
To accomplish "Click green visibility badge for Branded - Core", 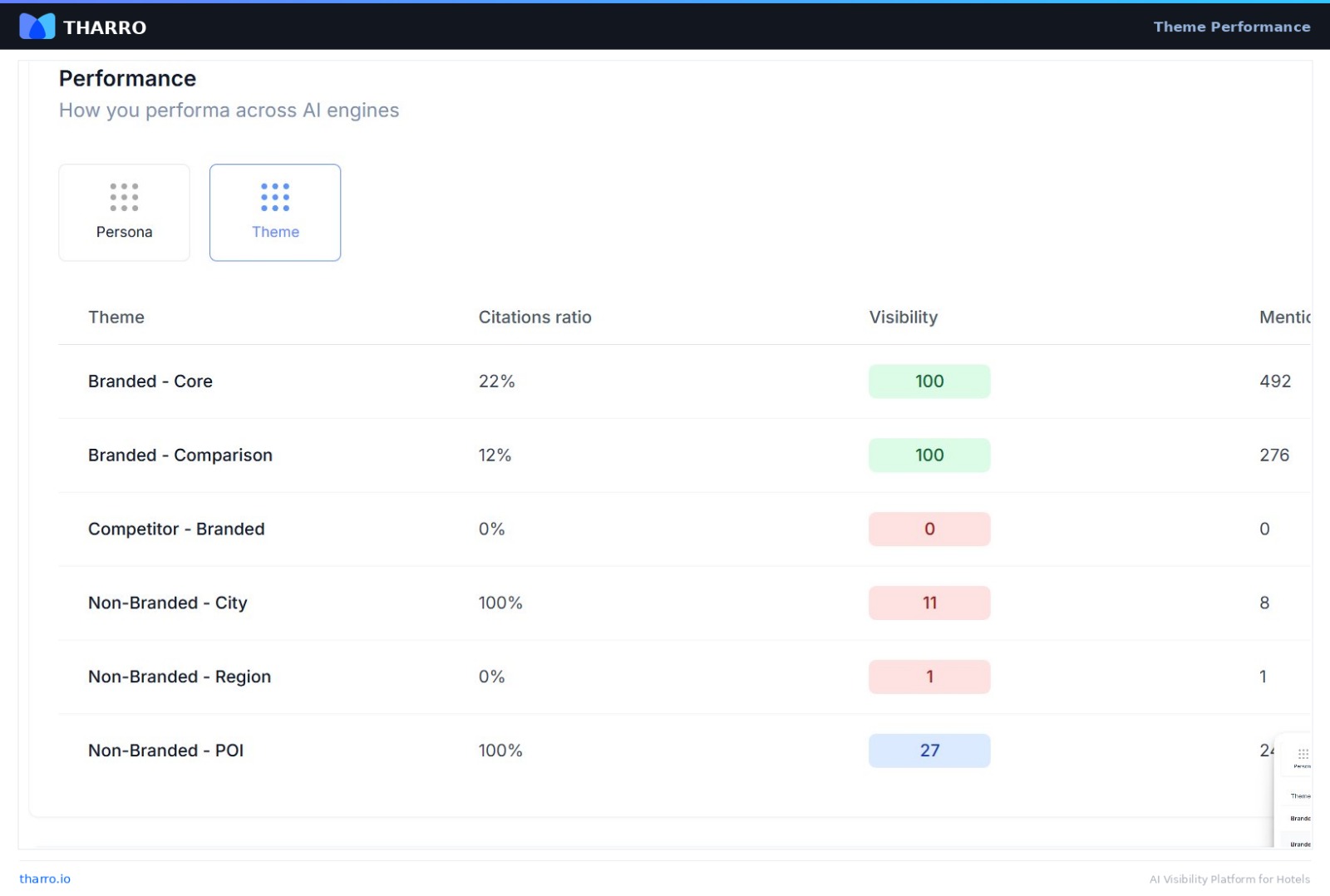I will point(929,382).
